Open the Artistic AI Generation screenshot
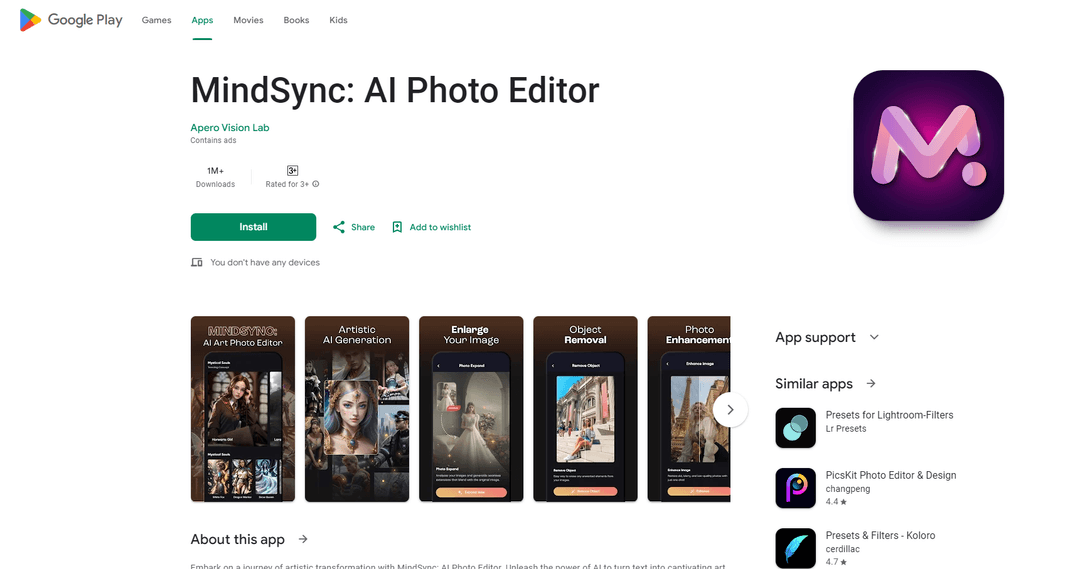 tap(357, 409)
